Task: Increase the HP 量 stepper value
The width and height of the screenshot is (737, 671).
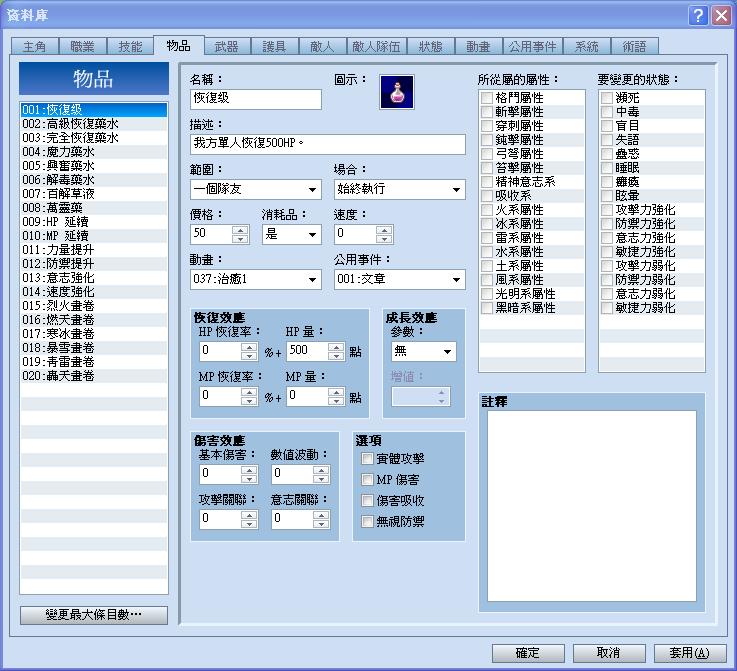Action: (x=336, y=347)
